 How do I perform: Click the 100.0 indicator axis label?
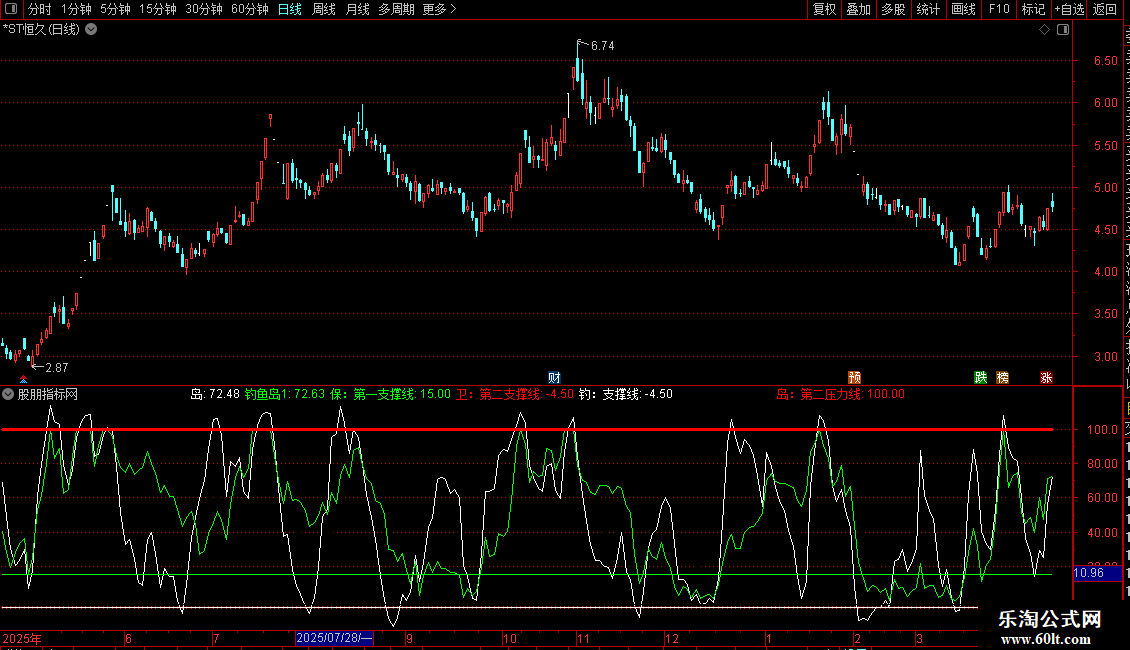click(1103, 429)
